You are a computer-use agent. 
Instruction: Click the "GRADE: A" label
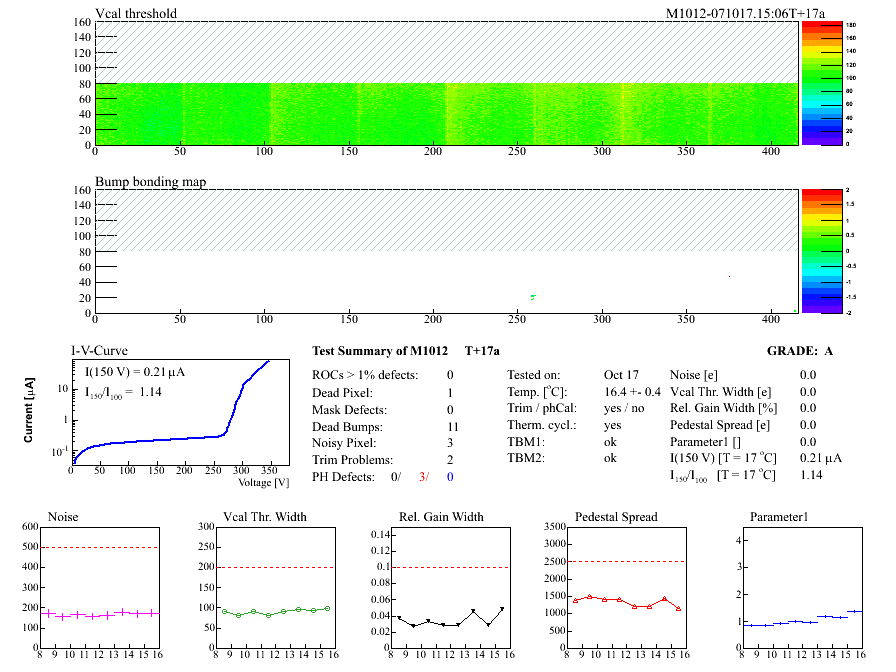(800, 351)
